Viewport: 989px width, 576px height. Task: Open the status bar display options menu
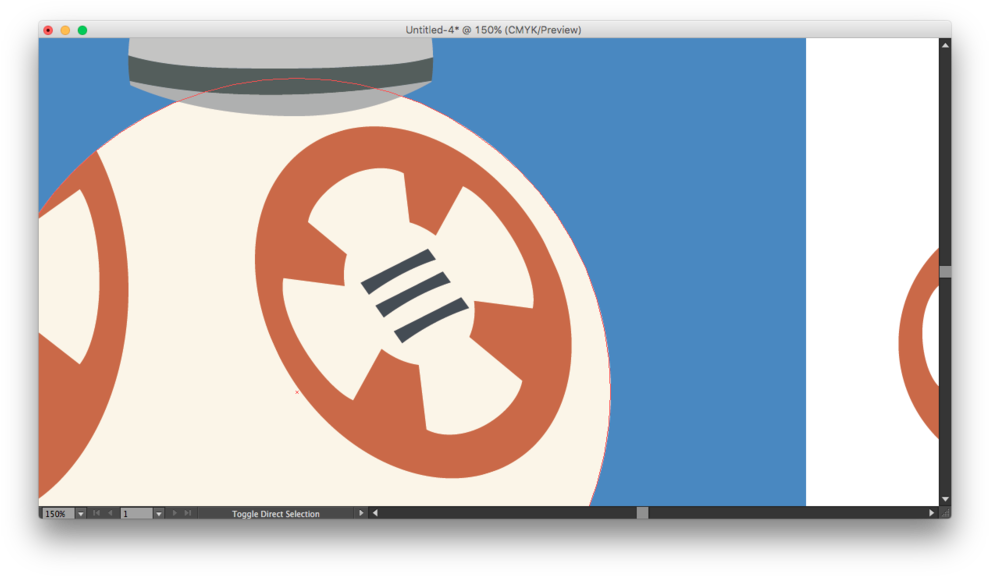tap(360, 513)
